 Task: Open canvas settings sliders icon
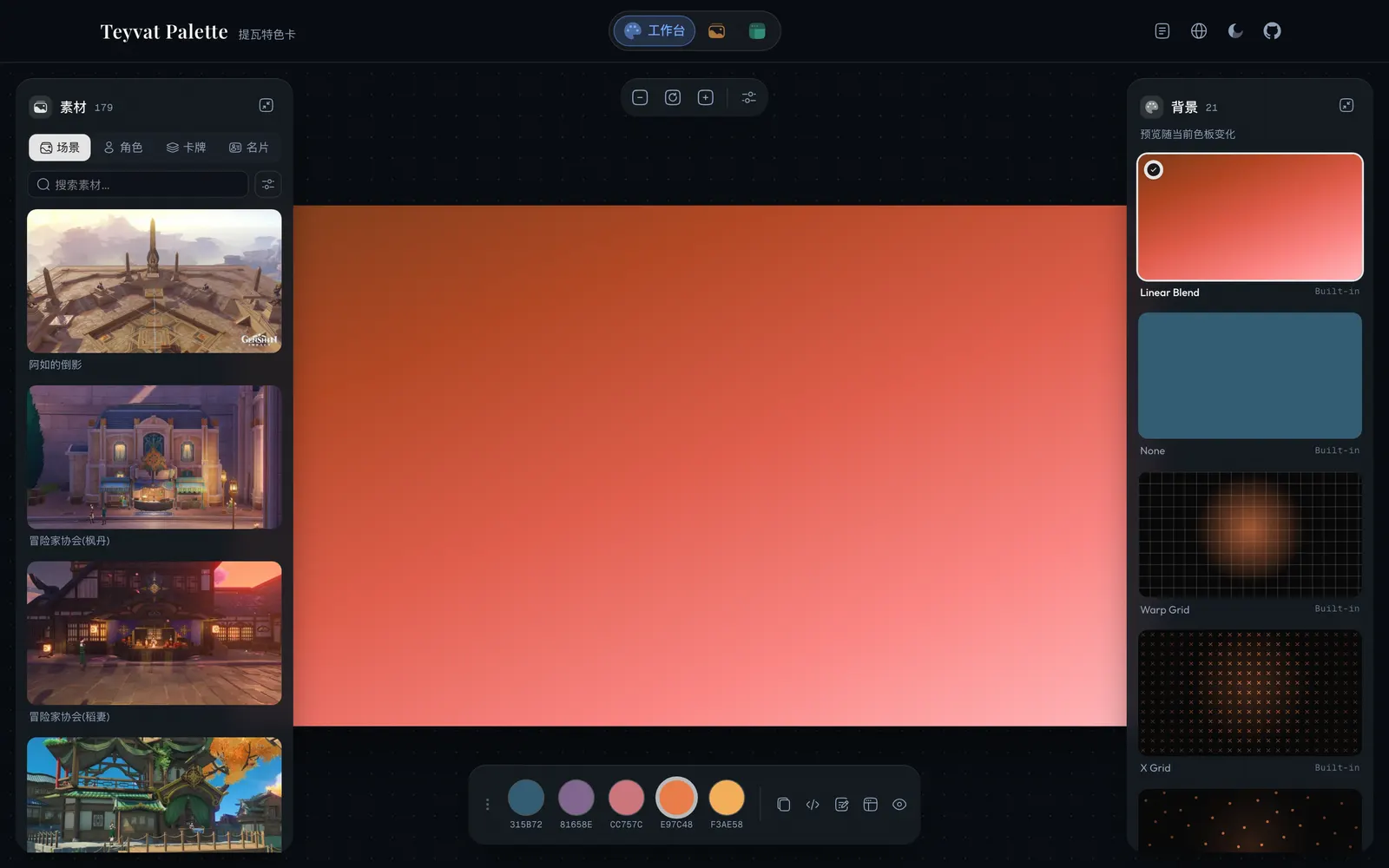(x=748, y=97)
